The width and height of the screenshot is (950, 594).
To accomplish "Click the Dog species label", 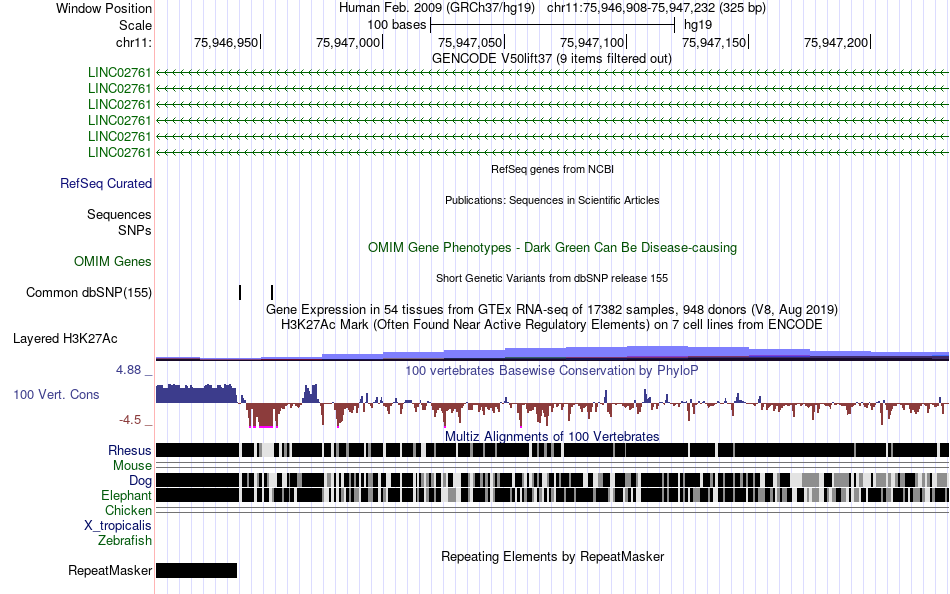I will click(140, 481).
